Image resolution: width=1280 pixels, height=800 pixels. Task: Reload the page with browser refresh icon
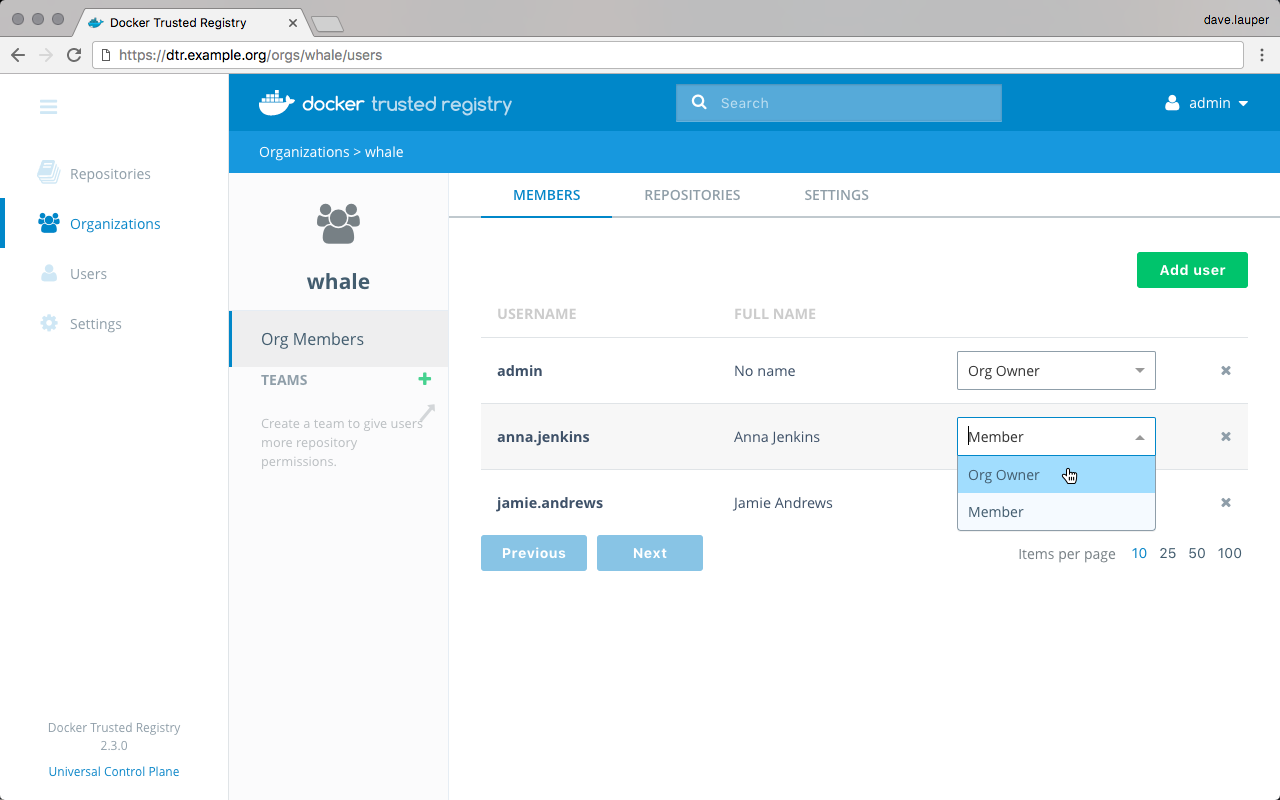coord(74,55)
